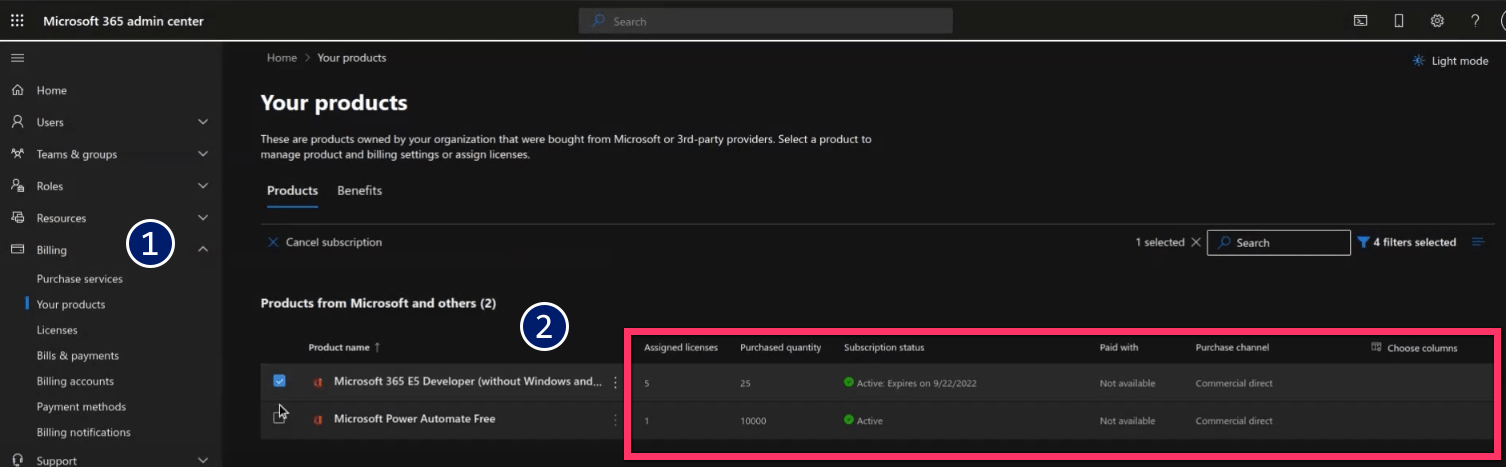The height and width of the screenshot is (467, 1506).
Task: Sort by Subscription status column
Action: point(884,348)
